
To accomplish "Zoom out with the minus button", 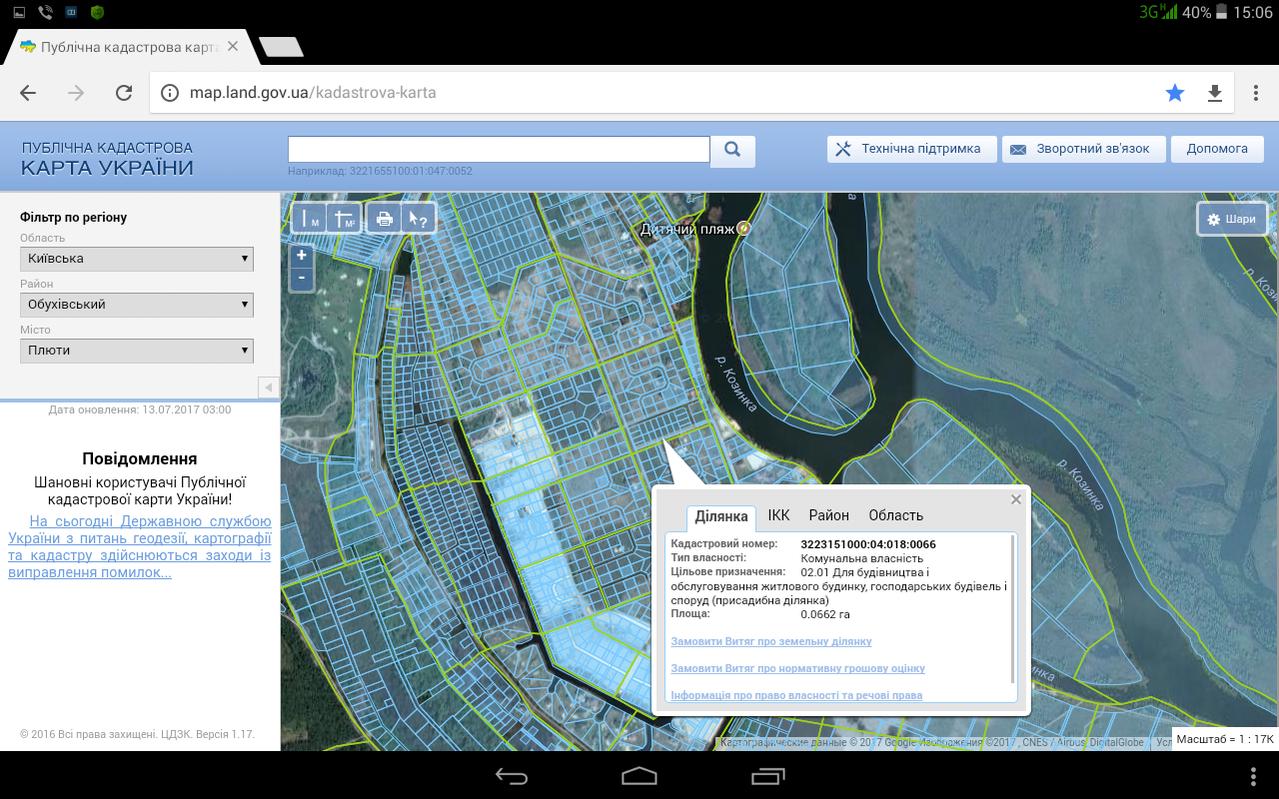I will pyautogui.click(x=301, y=278).
